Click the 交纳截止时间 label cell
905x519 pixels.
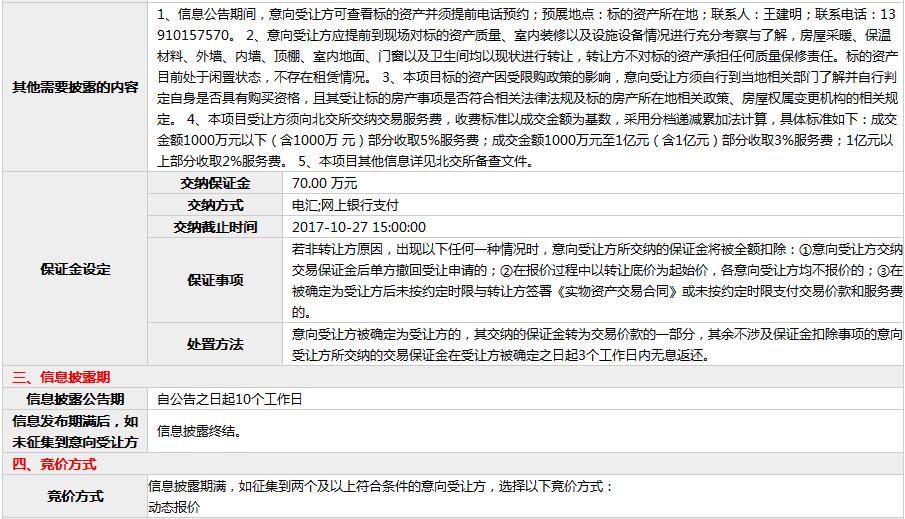pyautogui.click(x=215, y=228)
